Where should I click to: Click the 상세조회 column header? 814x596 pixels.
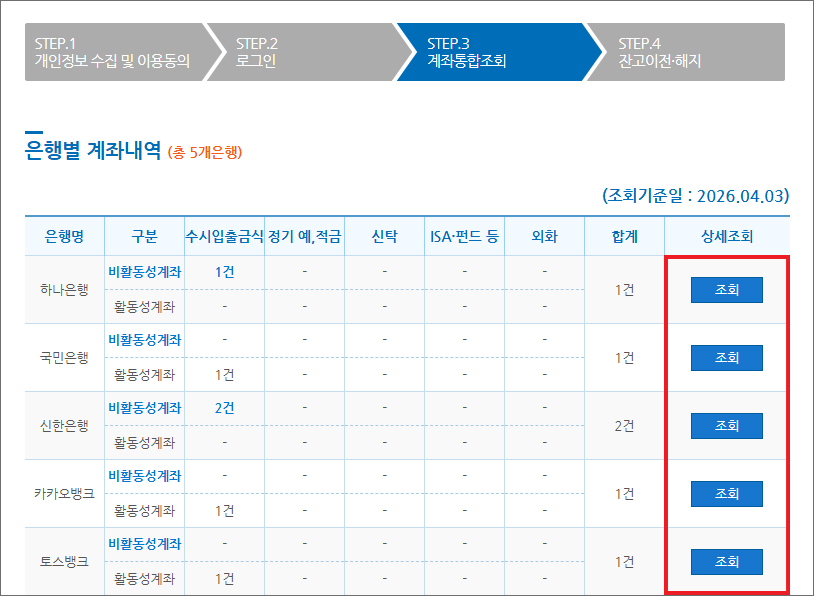tap(726, 237)
